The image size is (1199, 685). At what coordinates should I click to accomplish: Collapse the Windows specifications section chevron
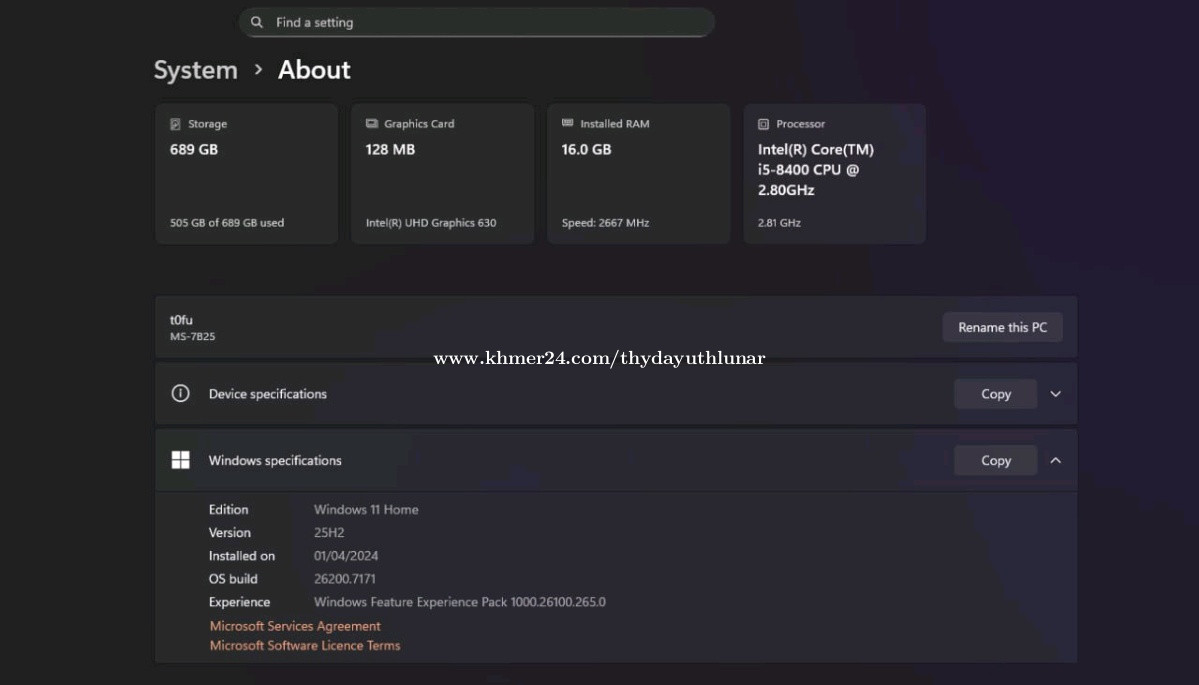click(x=1055, y=461)
